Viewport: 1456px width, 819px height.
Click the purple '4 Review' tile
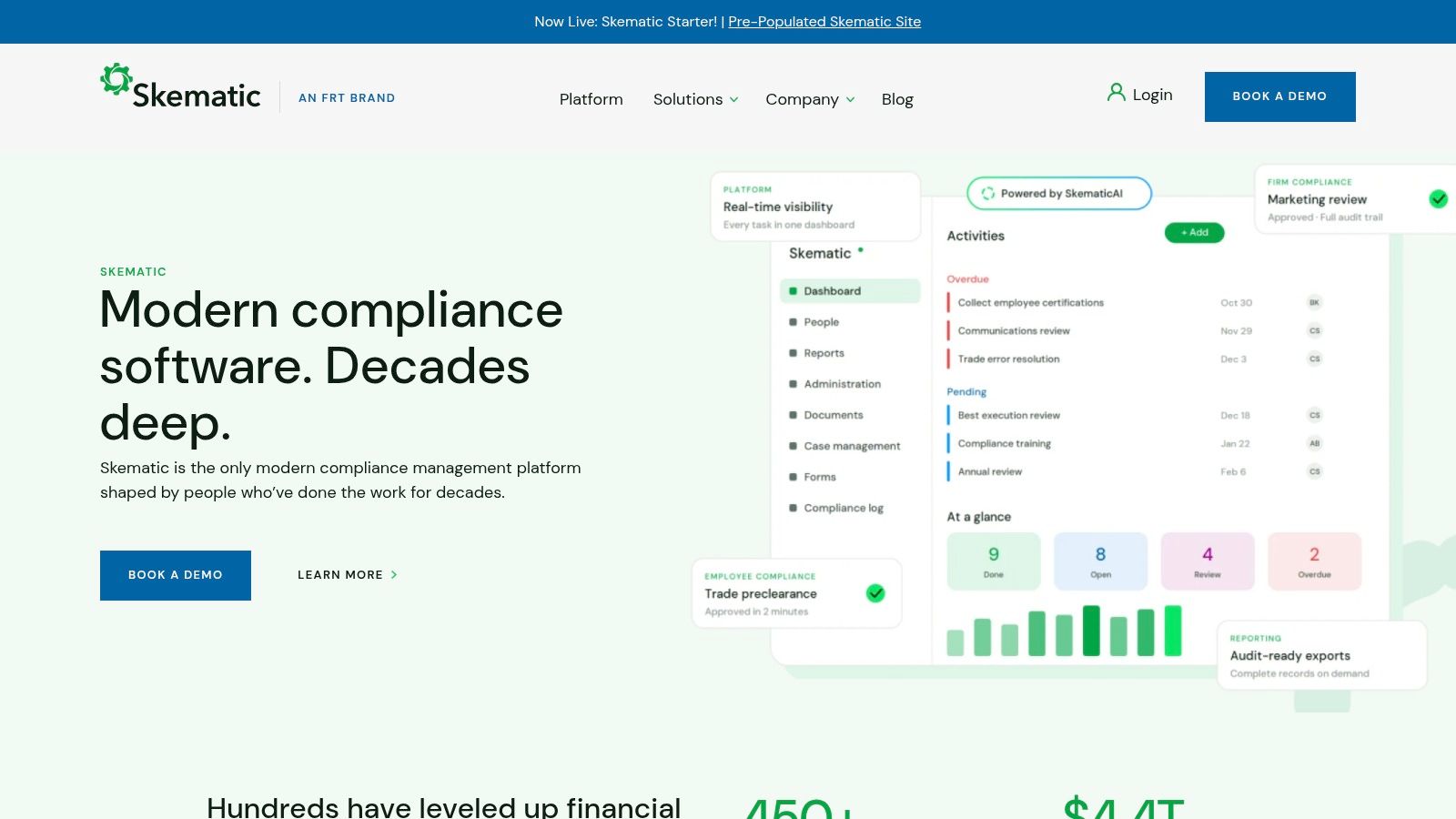click(1208, 561)
